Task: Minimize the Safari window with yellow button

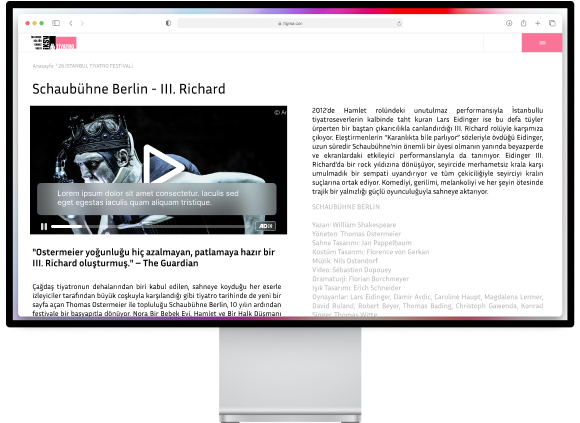Action: click(x=34, y=23)
